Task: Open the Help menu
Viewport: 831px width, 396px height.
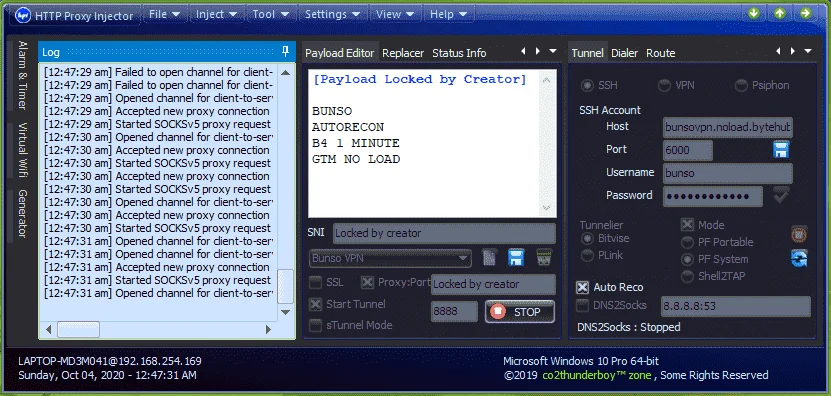Action: [448, 14]
